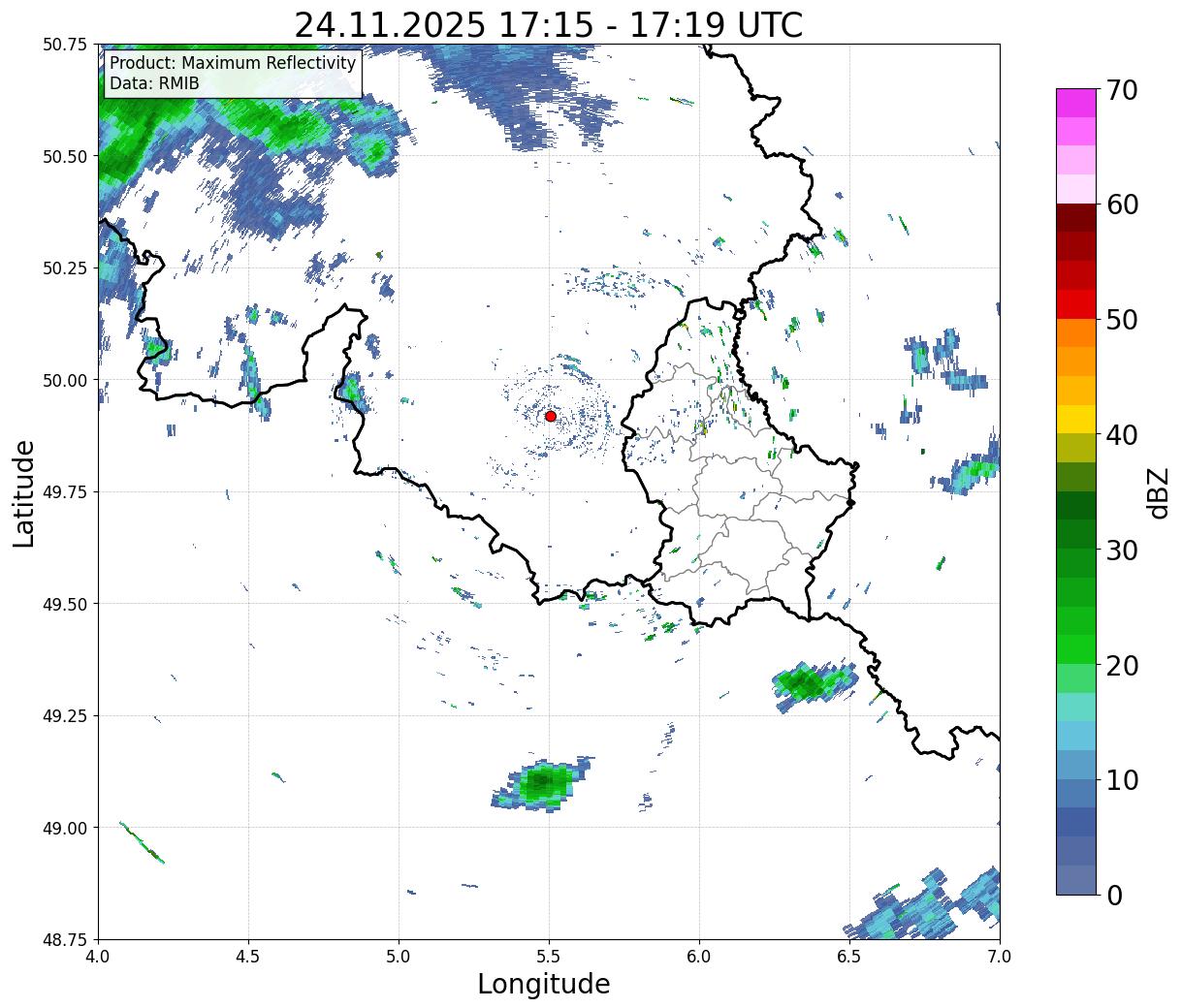Click the longitude tick label 5.0

[x=399, y=956]
